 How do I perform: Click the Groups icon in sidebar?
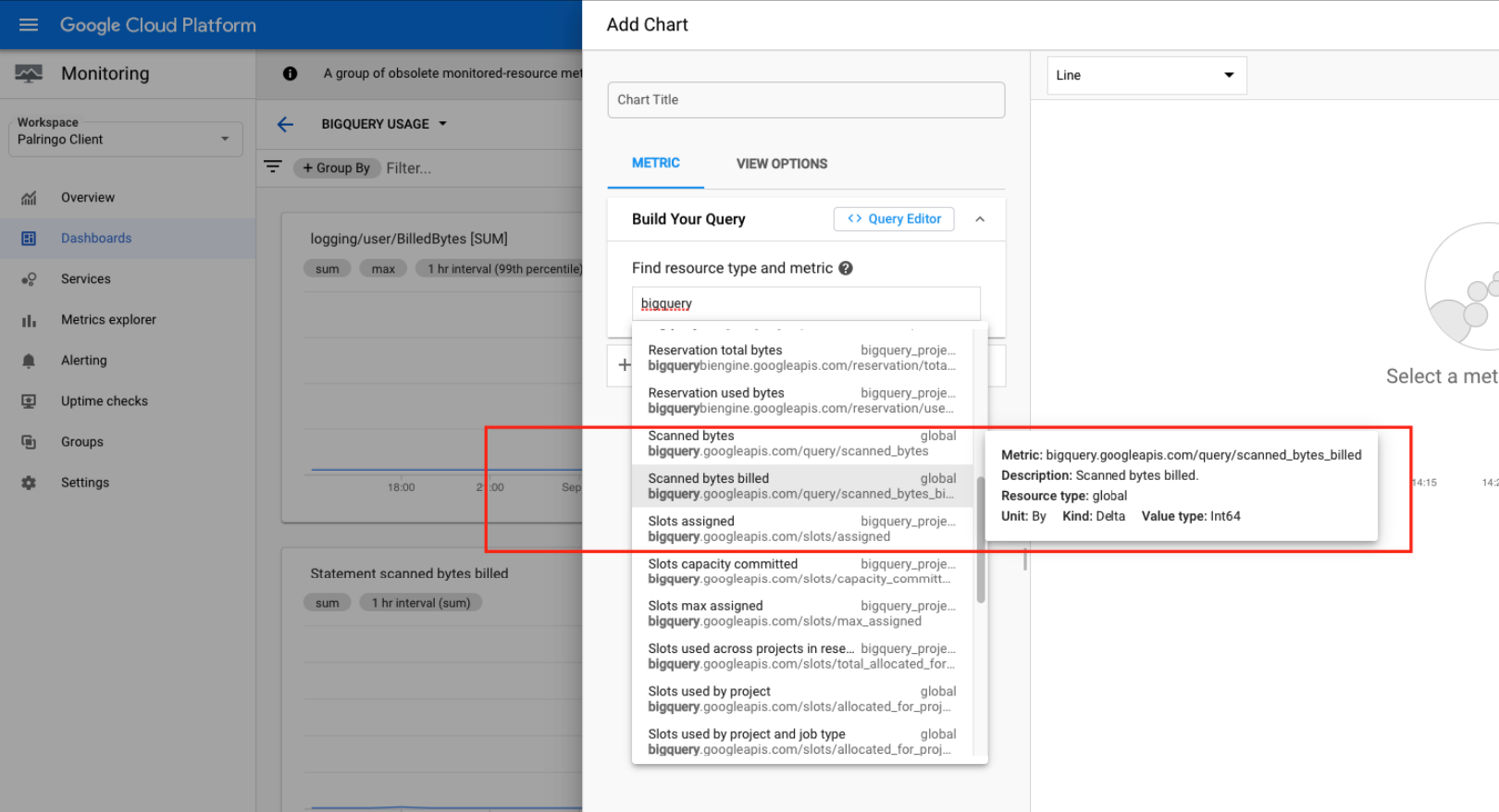29,442
